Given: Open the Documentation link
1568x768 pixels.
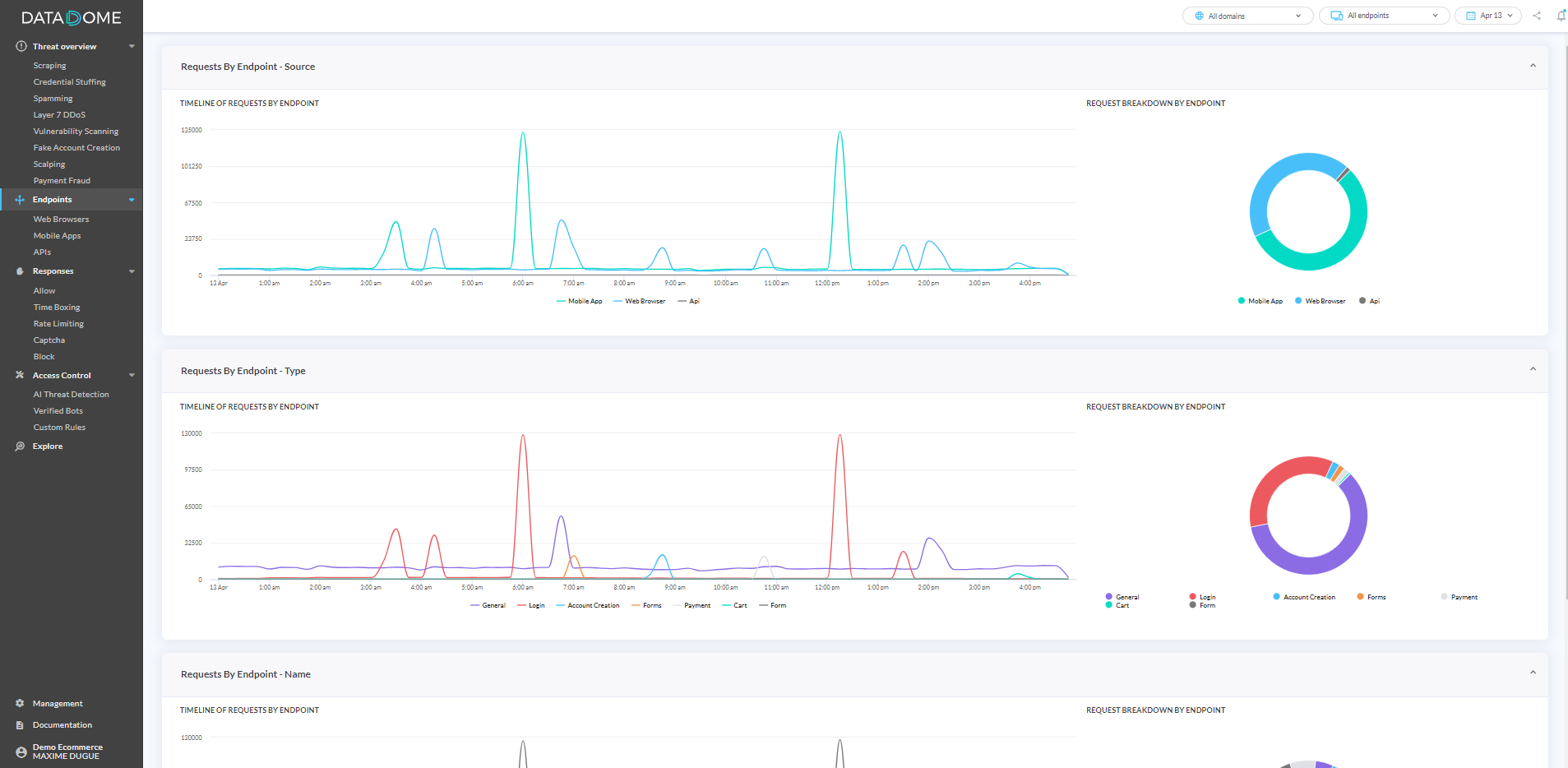Looking at the screenshot, I should (x=62, y=725).
